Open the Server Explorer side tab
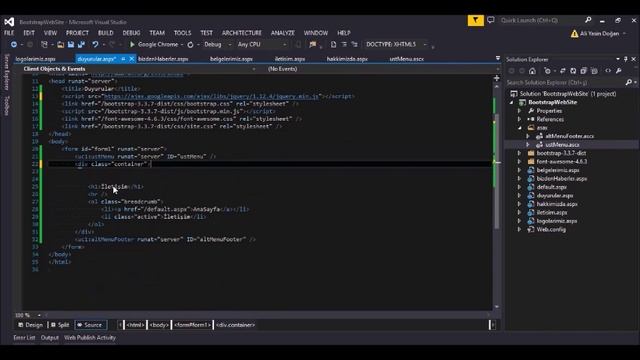This screenshot has width=640, height=360. [7, 72]
